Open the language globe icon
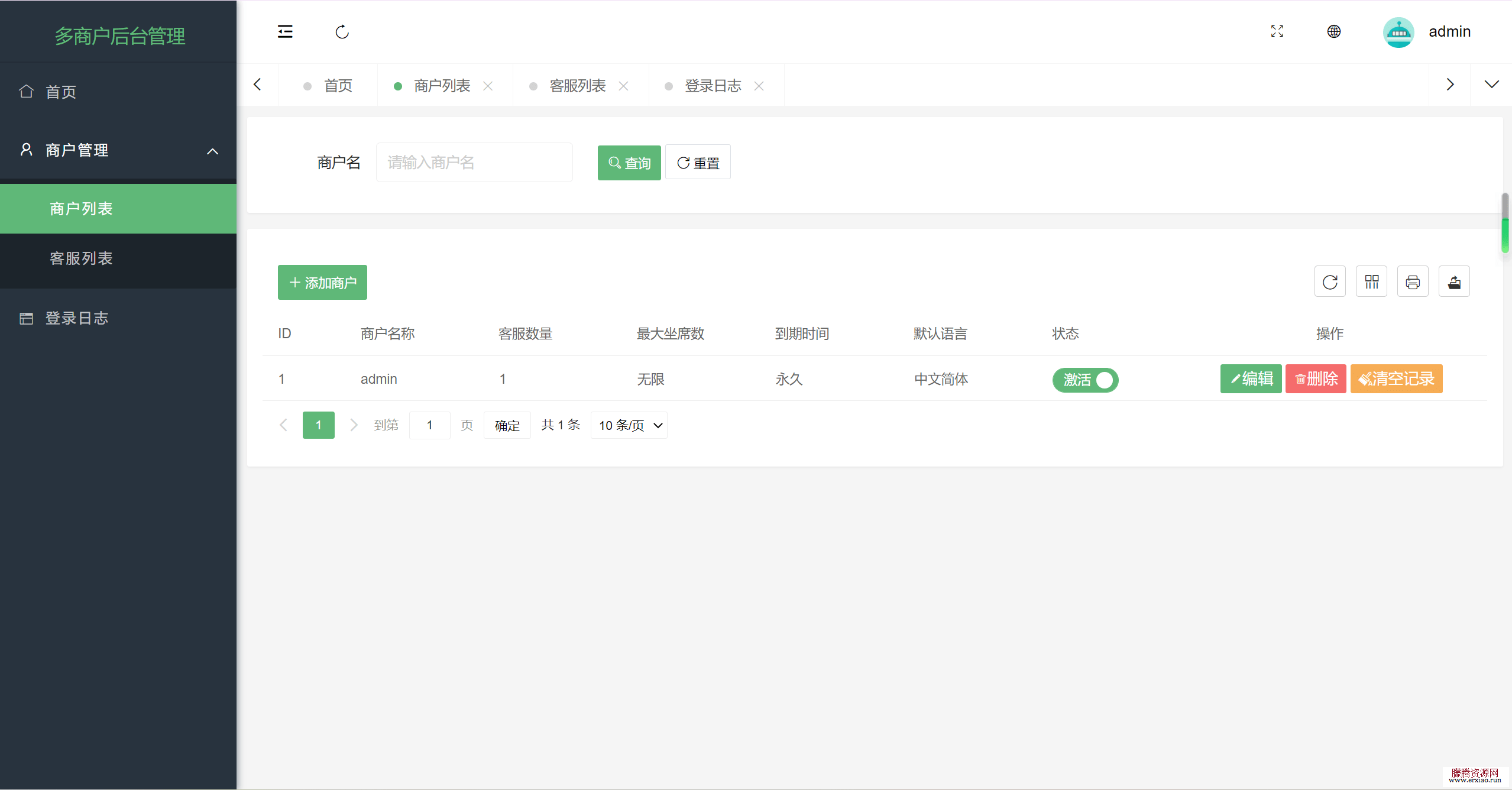This screenshot has width=1512, height=790. click(1333, 31)
